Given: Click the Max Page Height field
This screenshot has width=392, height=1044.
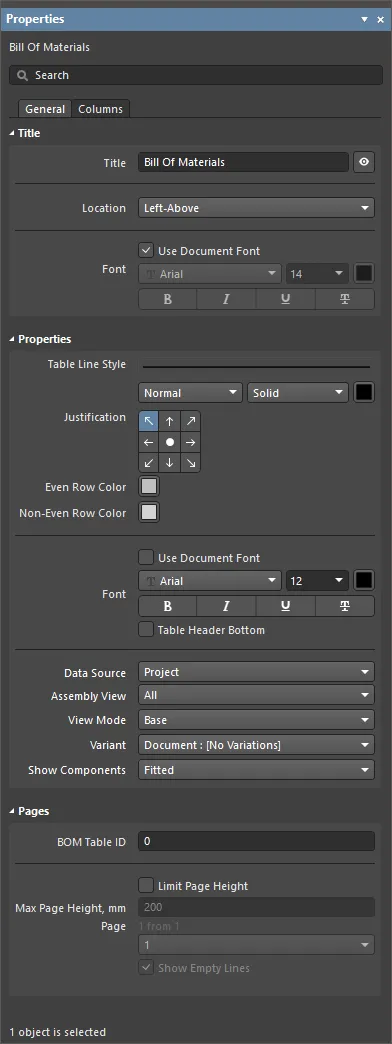Looking at the screenshot, I should pos(256,907).
